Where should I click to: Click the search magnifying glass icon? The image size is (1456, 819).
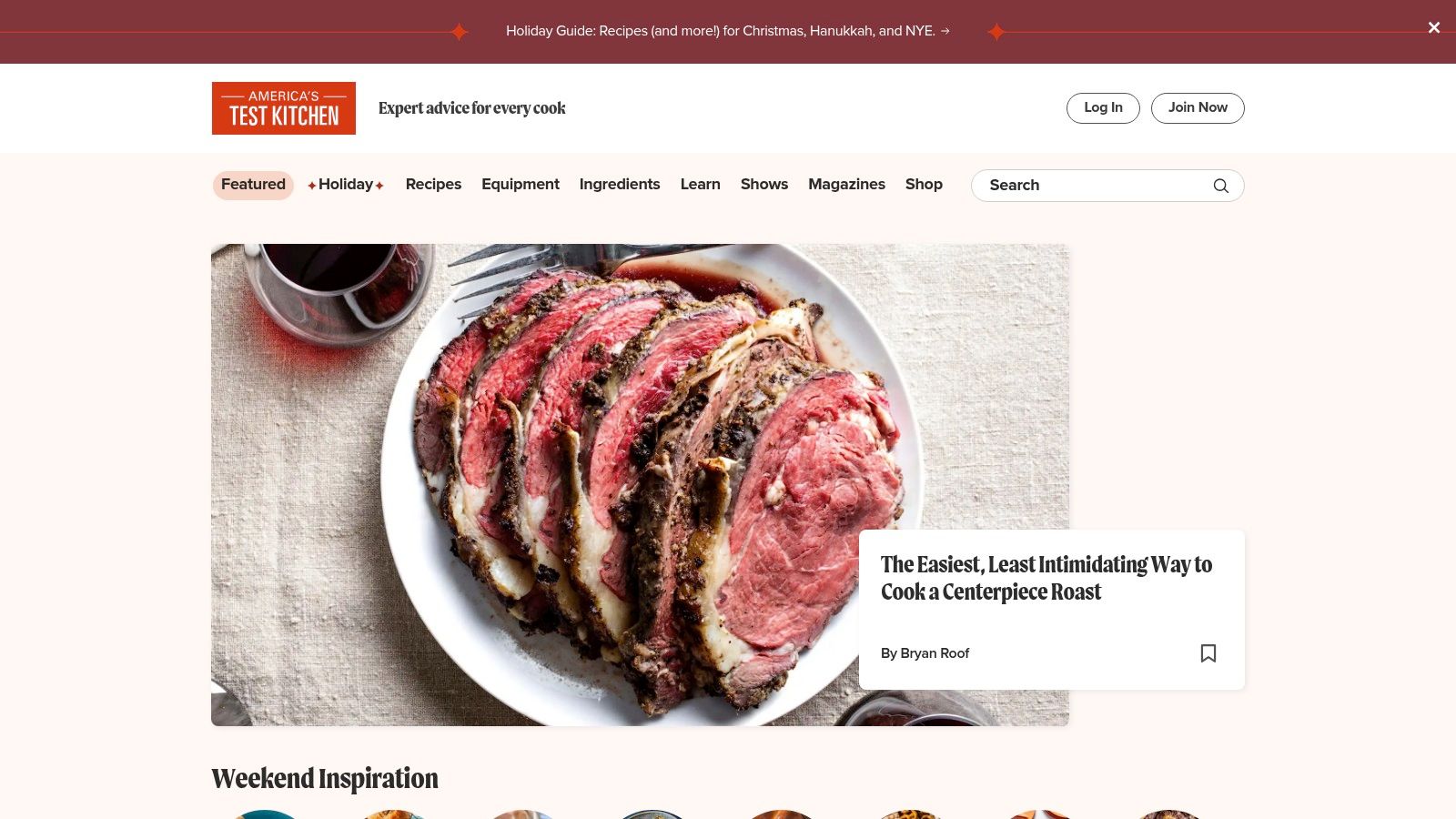(1221, 186)
